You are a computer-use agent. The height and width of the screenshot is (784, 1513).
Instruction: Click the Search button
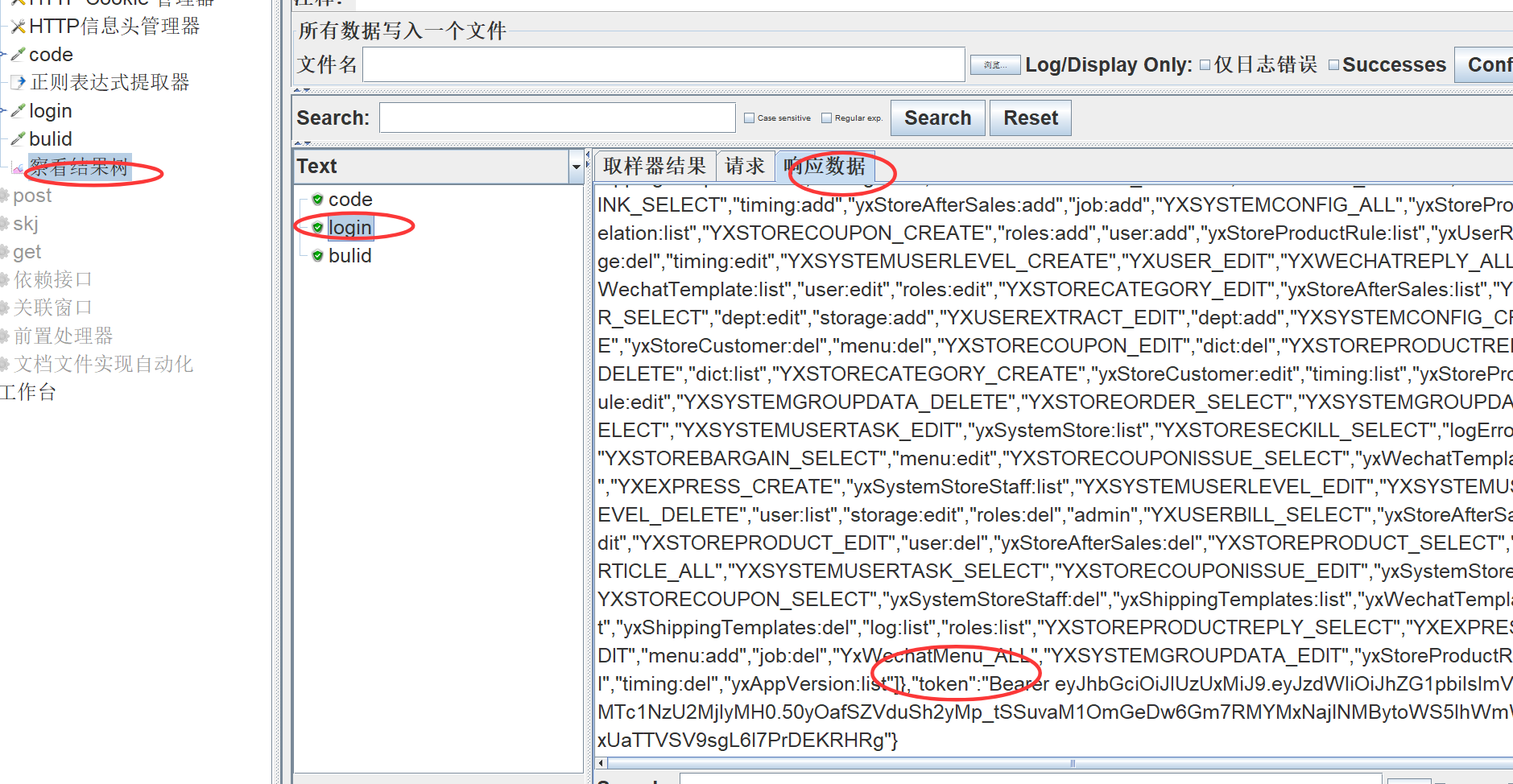tap(938, 118)
